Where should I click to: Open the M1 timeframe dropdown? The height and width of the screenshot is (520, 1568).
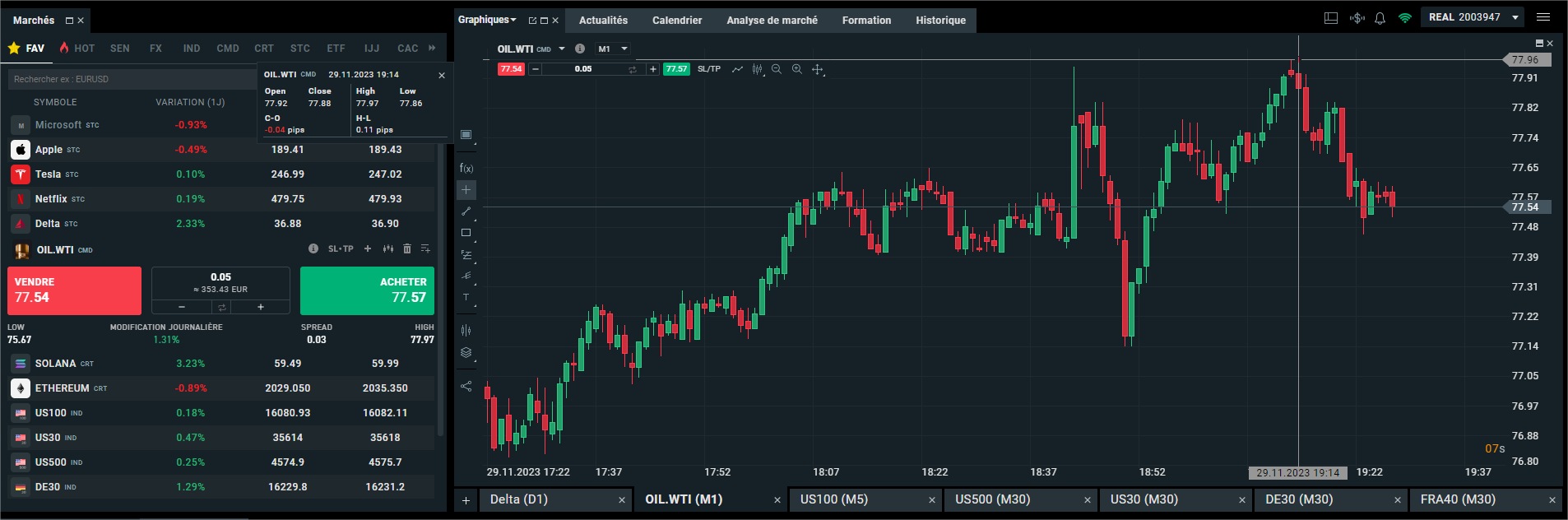point(613,49)
